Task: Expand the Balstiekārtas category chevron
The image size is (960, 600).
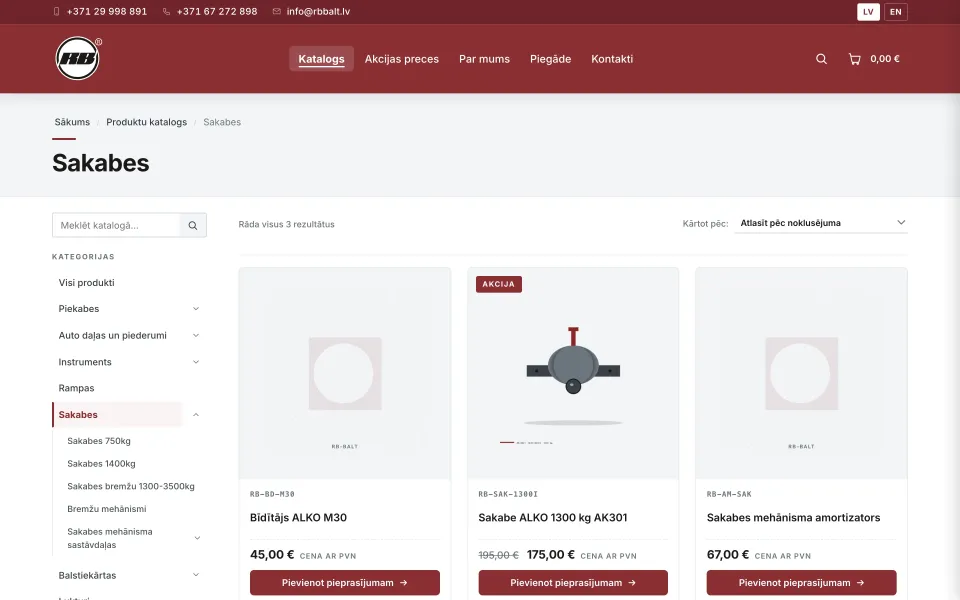Action: 196,575
